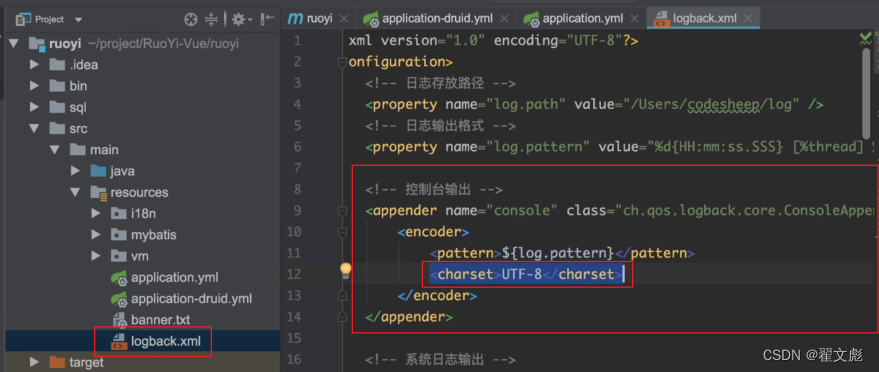Click the yellow intention light bulb icon
The image size is (879, 372).
[346, 270]
